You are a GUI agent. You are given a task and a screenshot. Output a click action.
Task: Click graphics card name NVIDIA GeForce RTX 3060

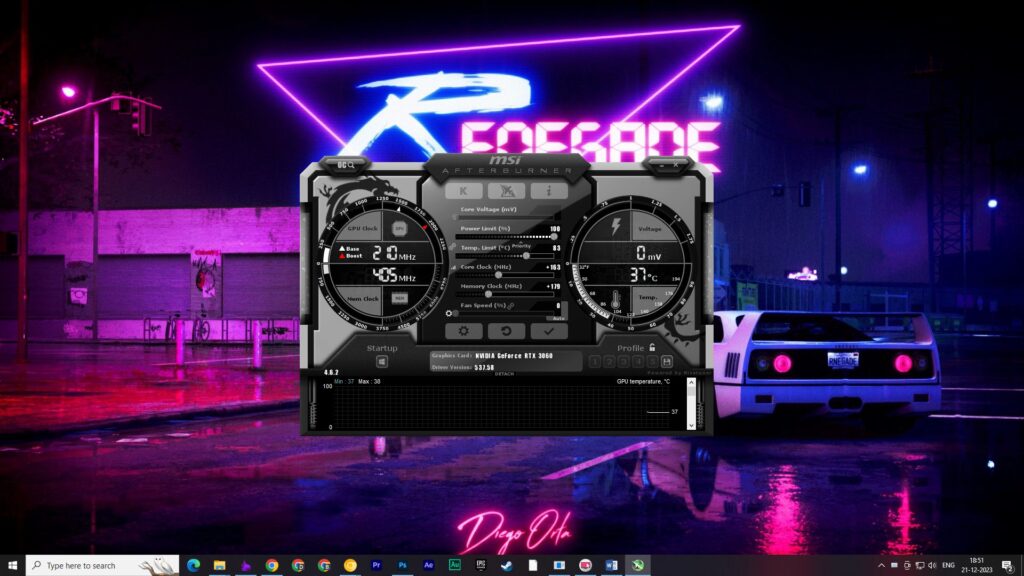[x=514, y=356]
